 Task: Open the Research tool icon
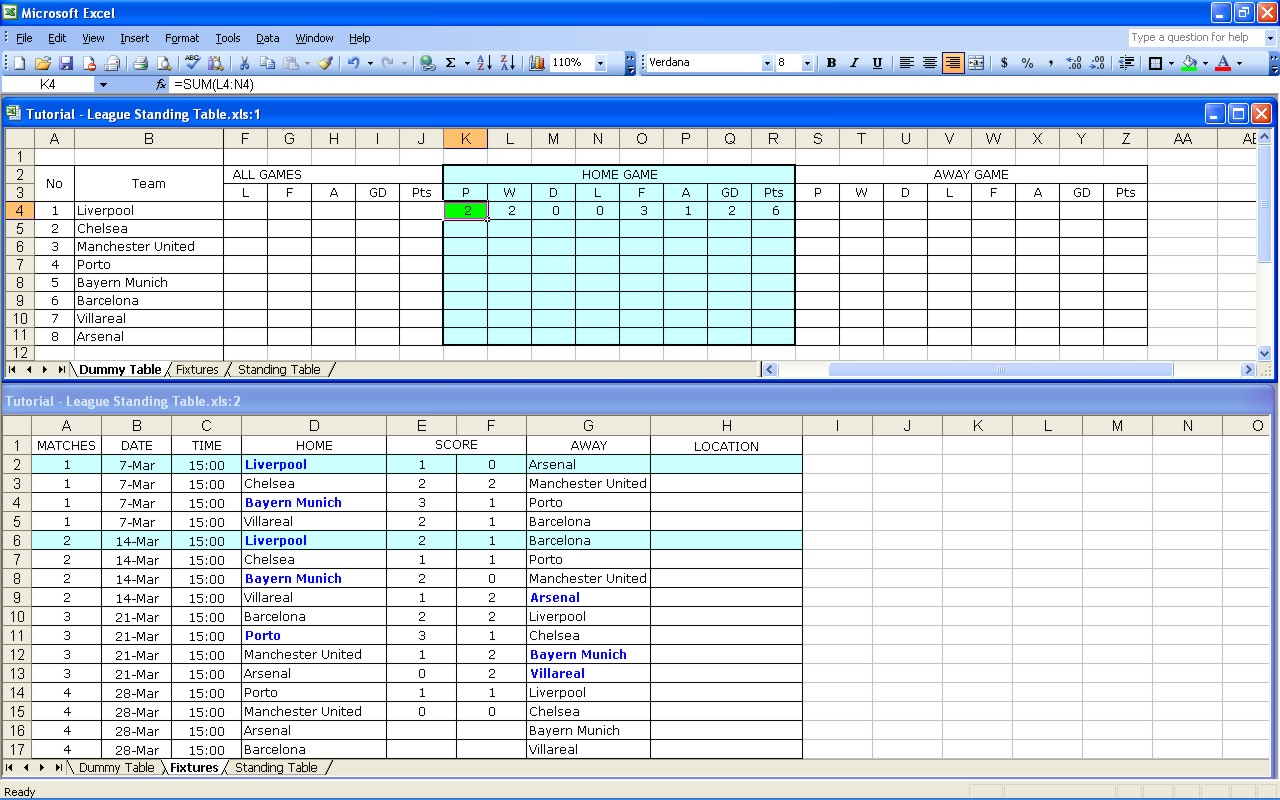coord(216,63)
